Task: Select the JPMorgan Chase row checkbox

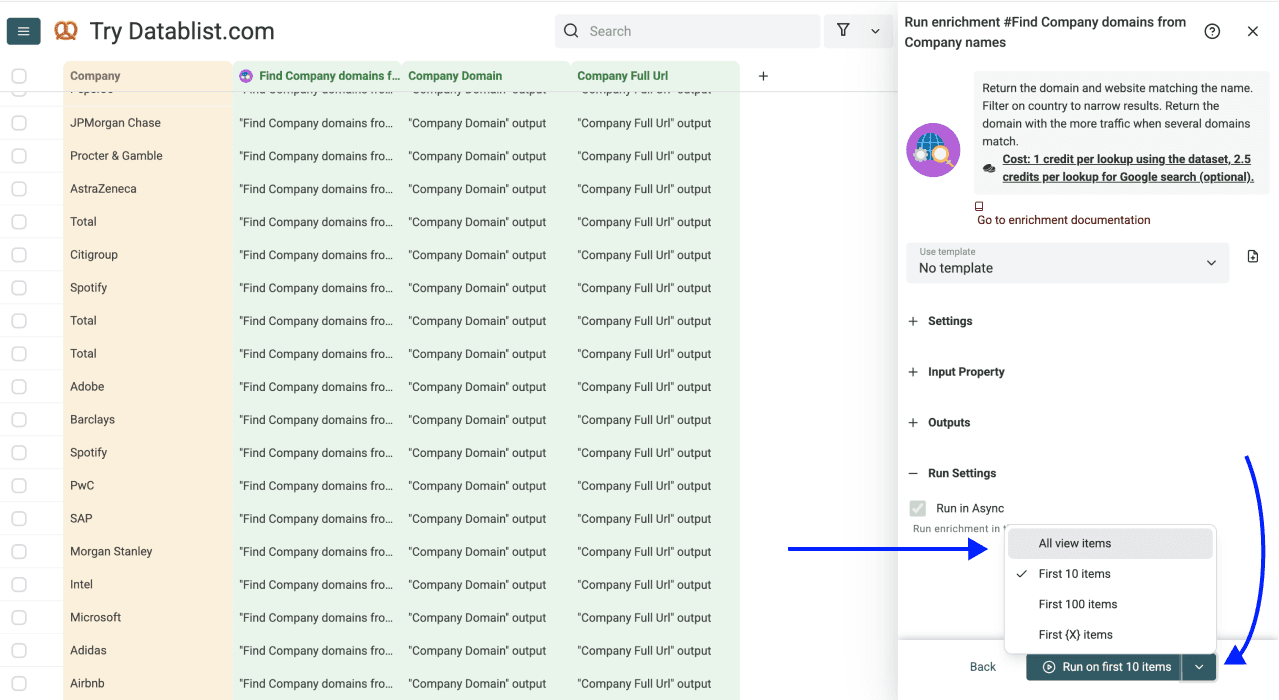Action: point(18,122)
